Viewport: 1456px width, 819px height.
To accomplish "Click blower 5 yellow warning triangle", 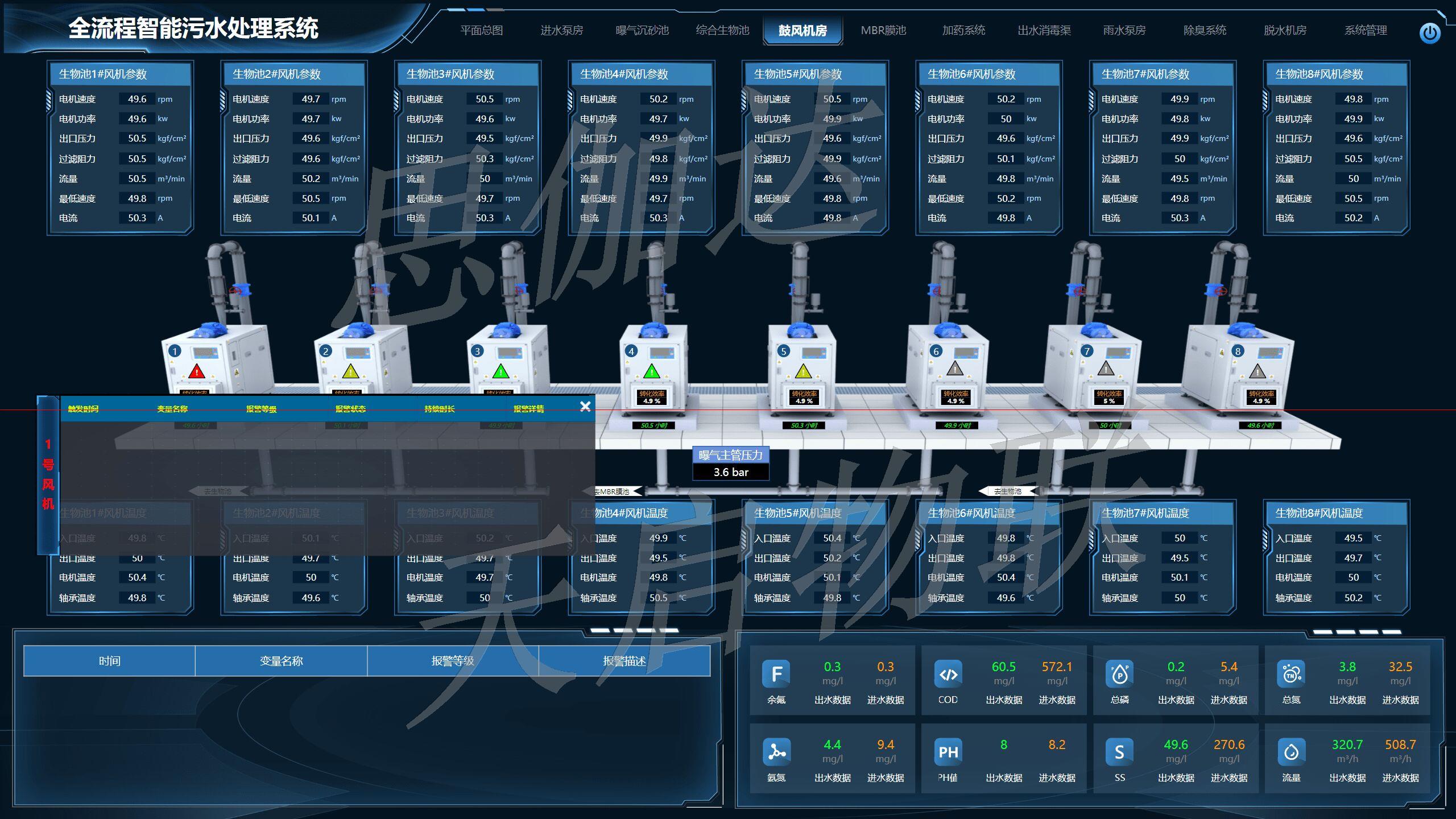I will [803, 371].
